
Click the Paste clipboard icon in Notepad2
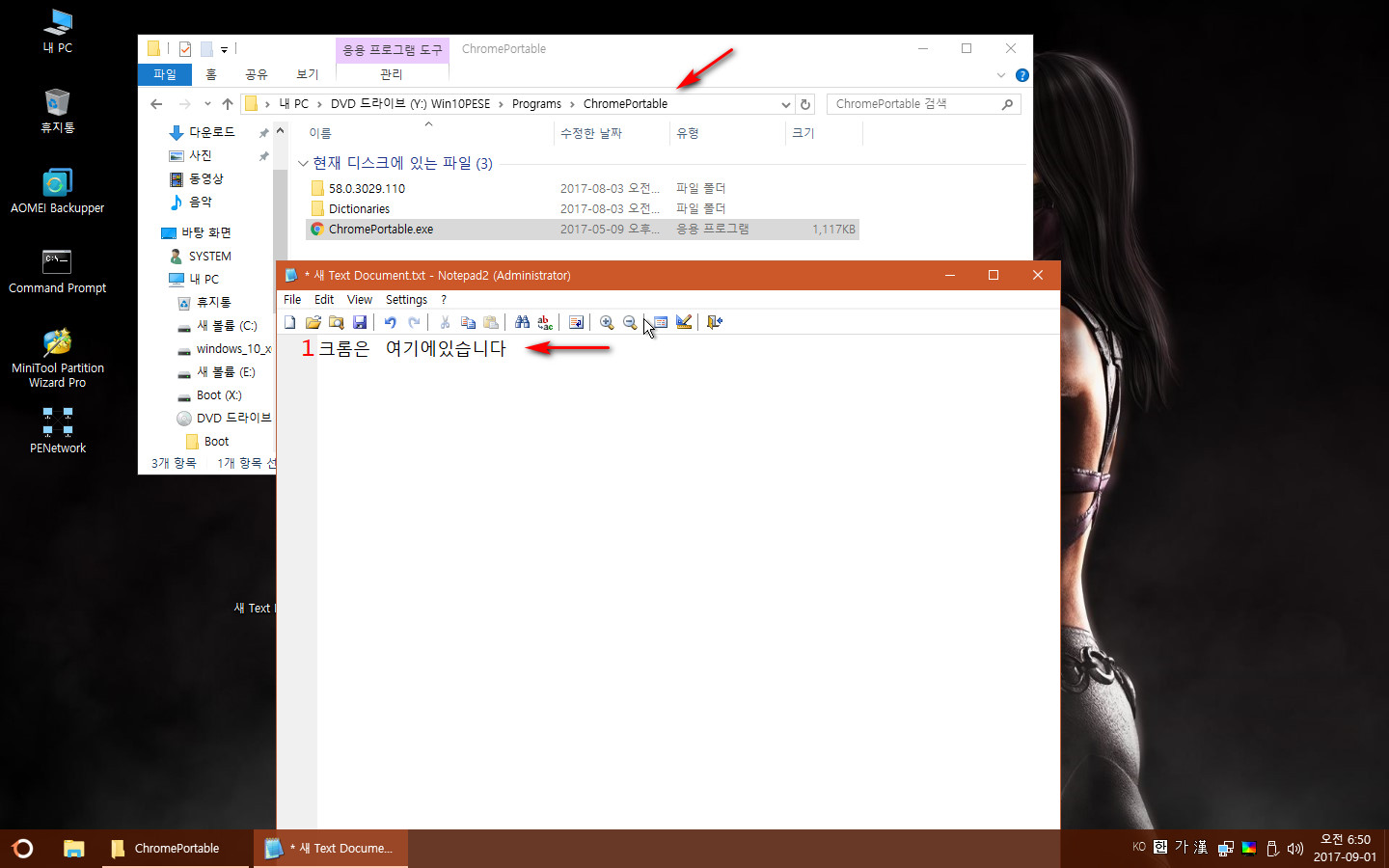click(x=491, y=322)
